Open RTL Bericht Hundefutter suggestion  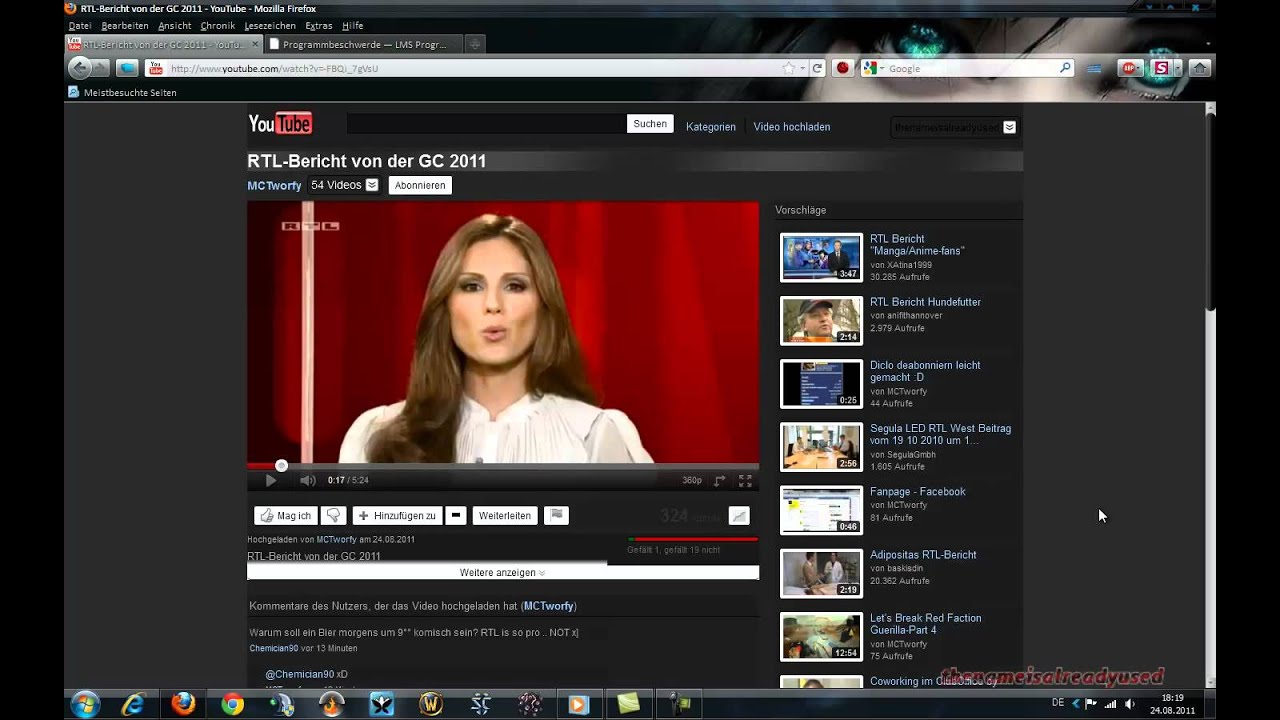click(x=925, y=302)
